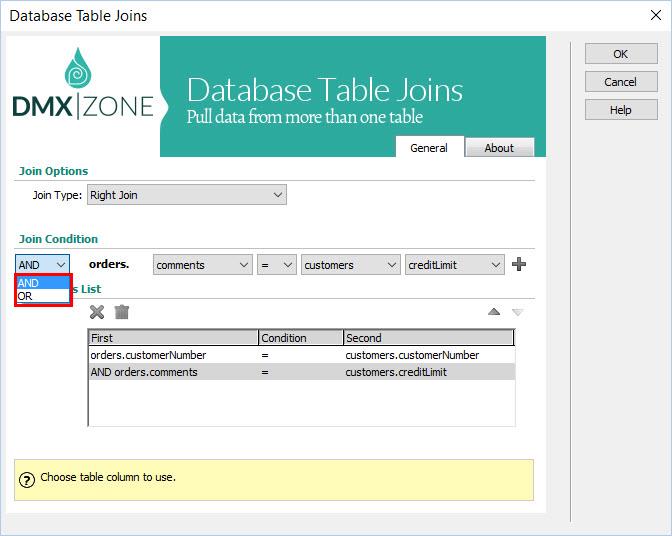Confirm with the OK button

click(621, 54)
